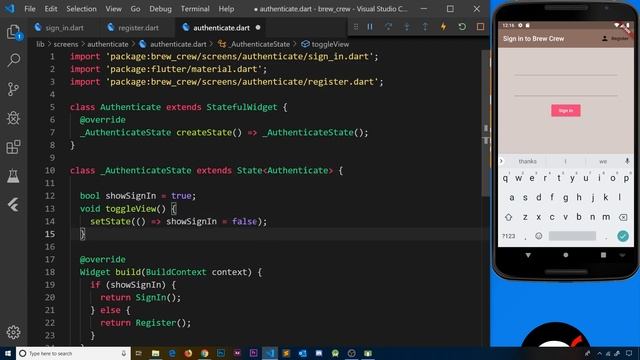Screen dimensions: 640x360
Task: Click debug Step Over button
Action: tap(388, 27)
